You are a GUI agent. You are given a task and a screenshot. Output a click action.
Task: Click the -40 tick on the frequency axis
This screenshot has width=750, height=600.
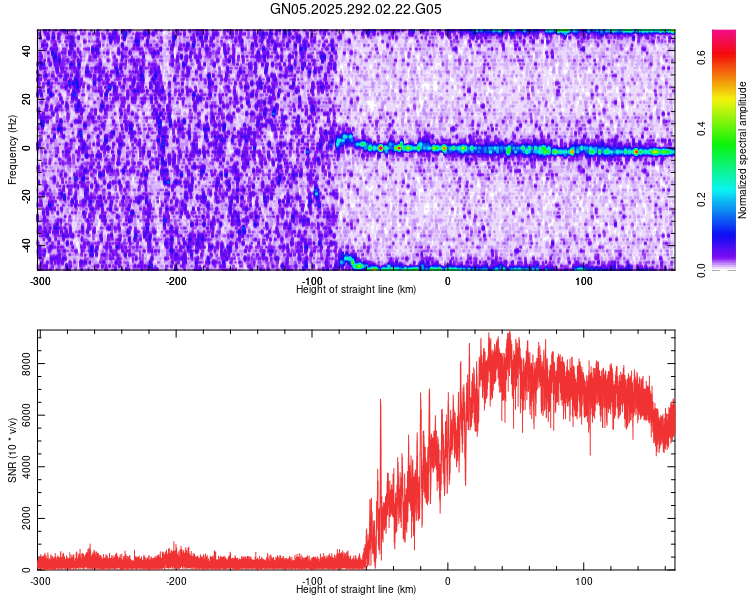(28, 243)
